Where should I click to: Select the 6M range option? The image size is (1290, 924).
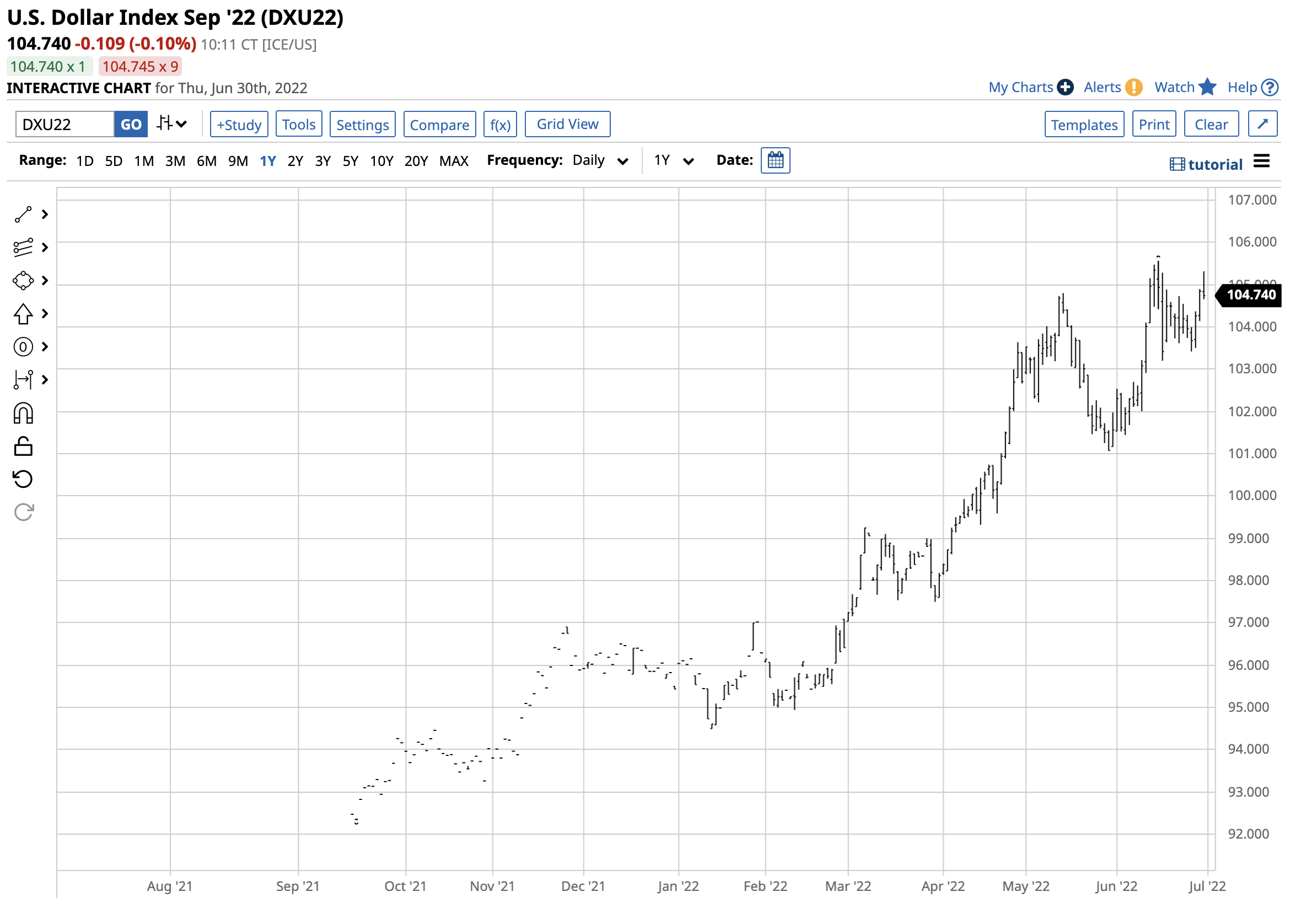tap(207, 161)
